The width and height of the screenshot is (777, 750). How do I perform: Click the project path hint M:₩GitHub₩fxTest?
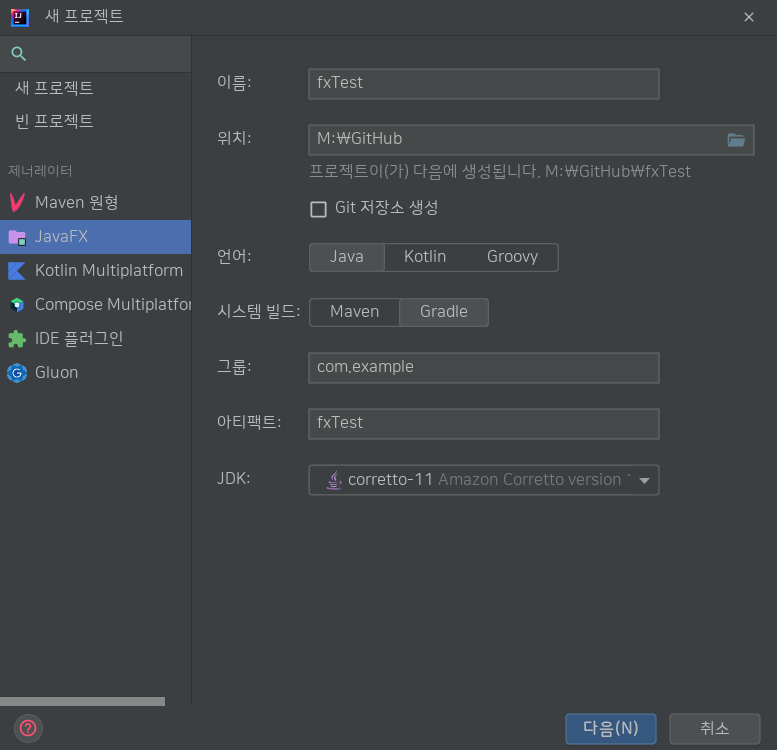[x=617, y=172]
